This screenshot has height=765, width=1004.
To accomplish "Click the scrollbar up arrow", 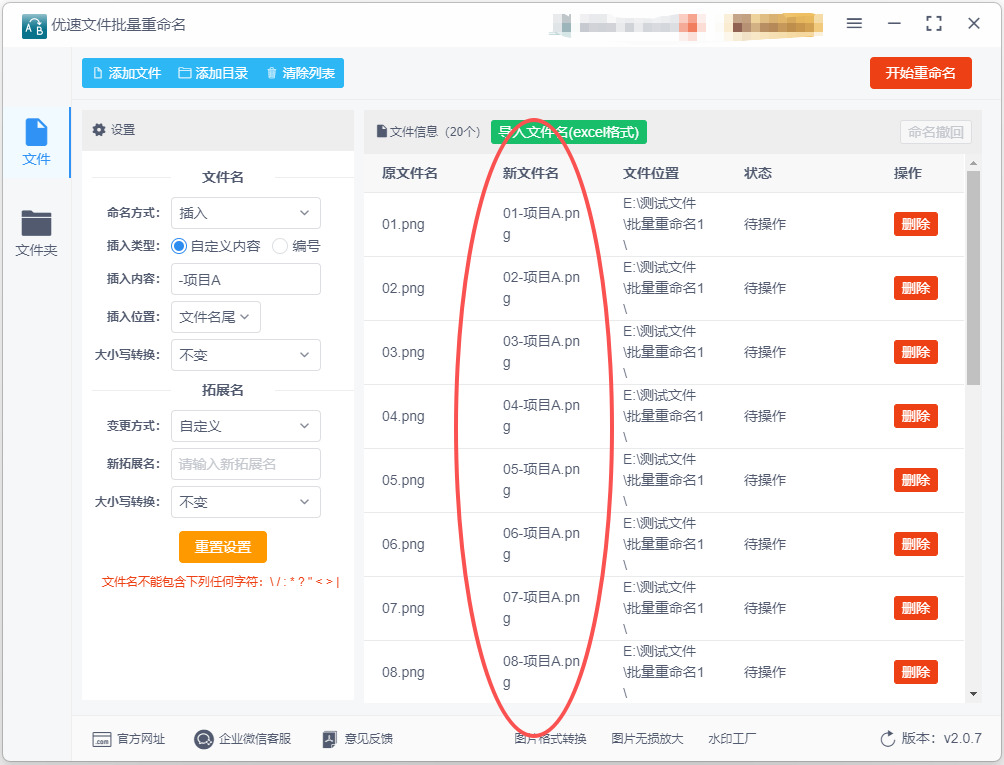I will 973,164.
